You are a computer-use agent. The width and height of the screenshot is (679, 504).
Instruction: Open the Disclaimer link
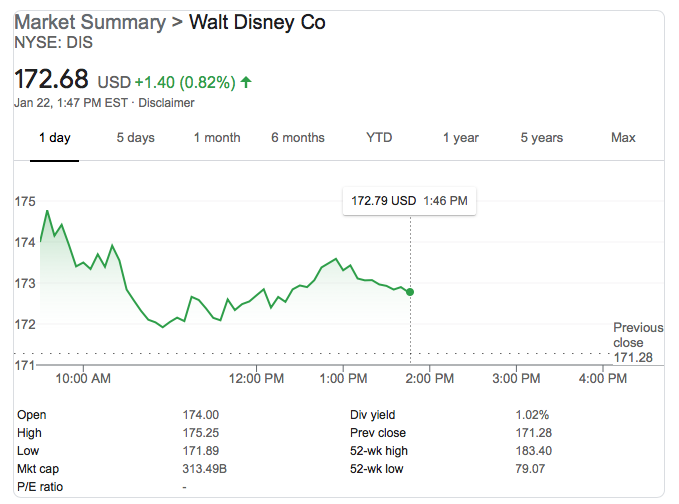(x=166, y=103)
